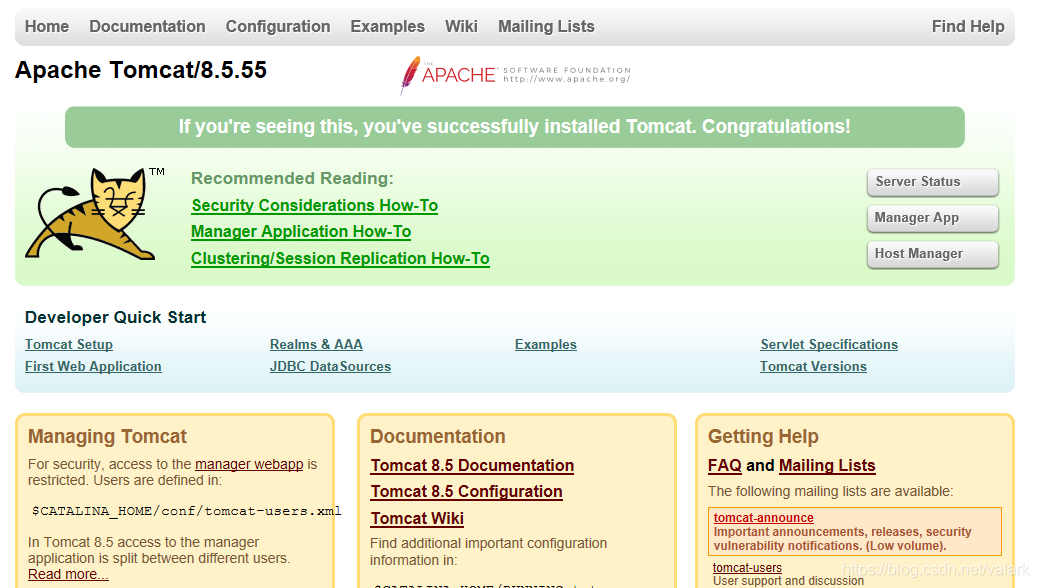Open Tomcat 8.5 Documentation link
This screenshot has width=1039, height=588.
[x=472, y=465]
